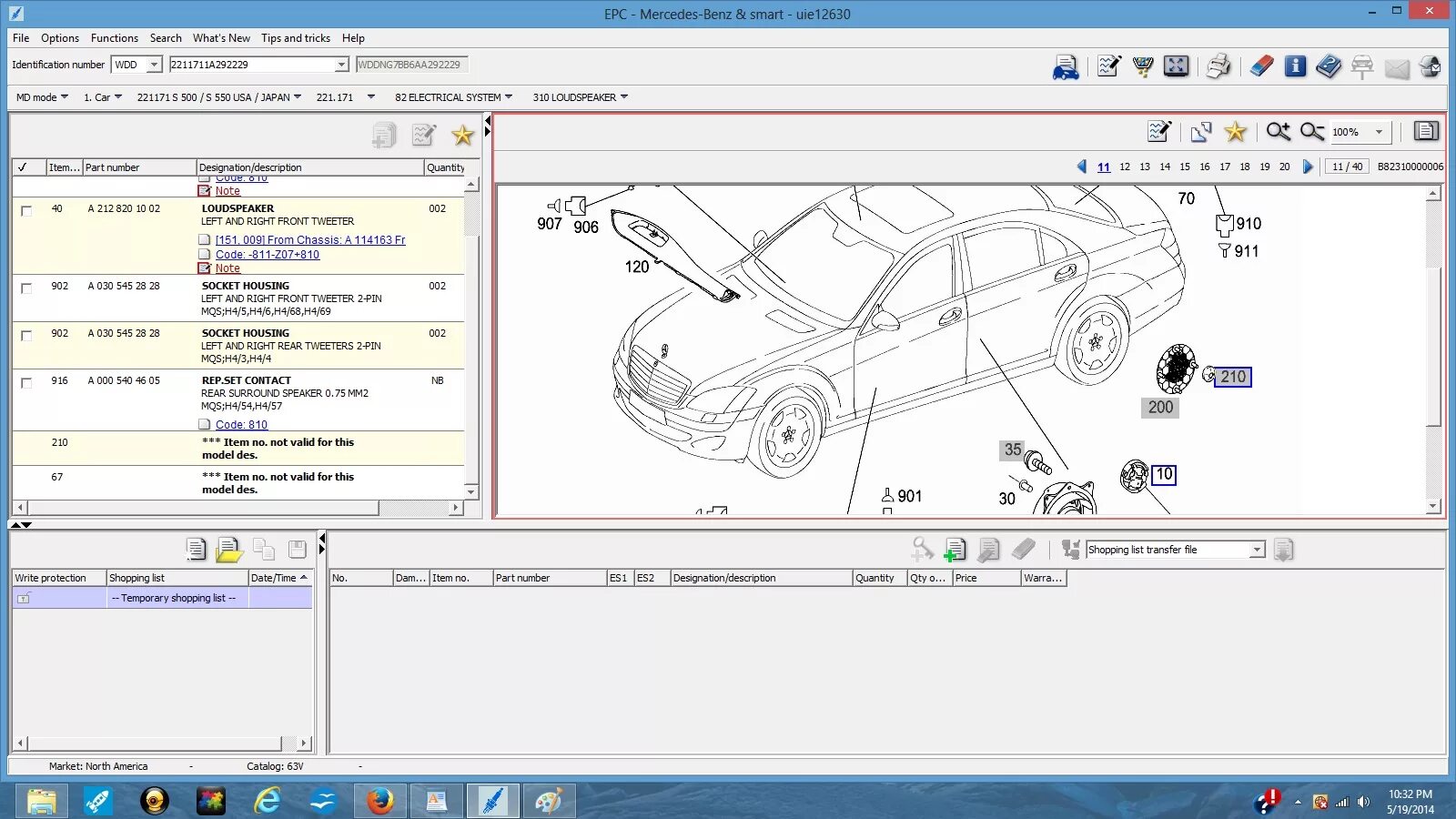Open the book catalog icon

[1329, 66]
